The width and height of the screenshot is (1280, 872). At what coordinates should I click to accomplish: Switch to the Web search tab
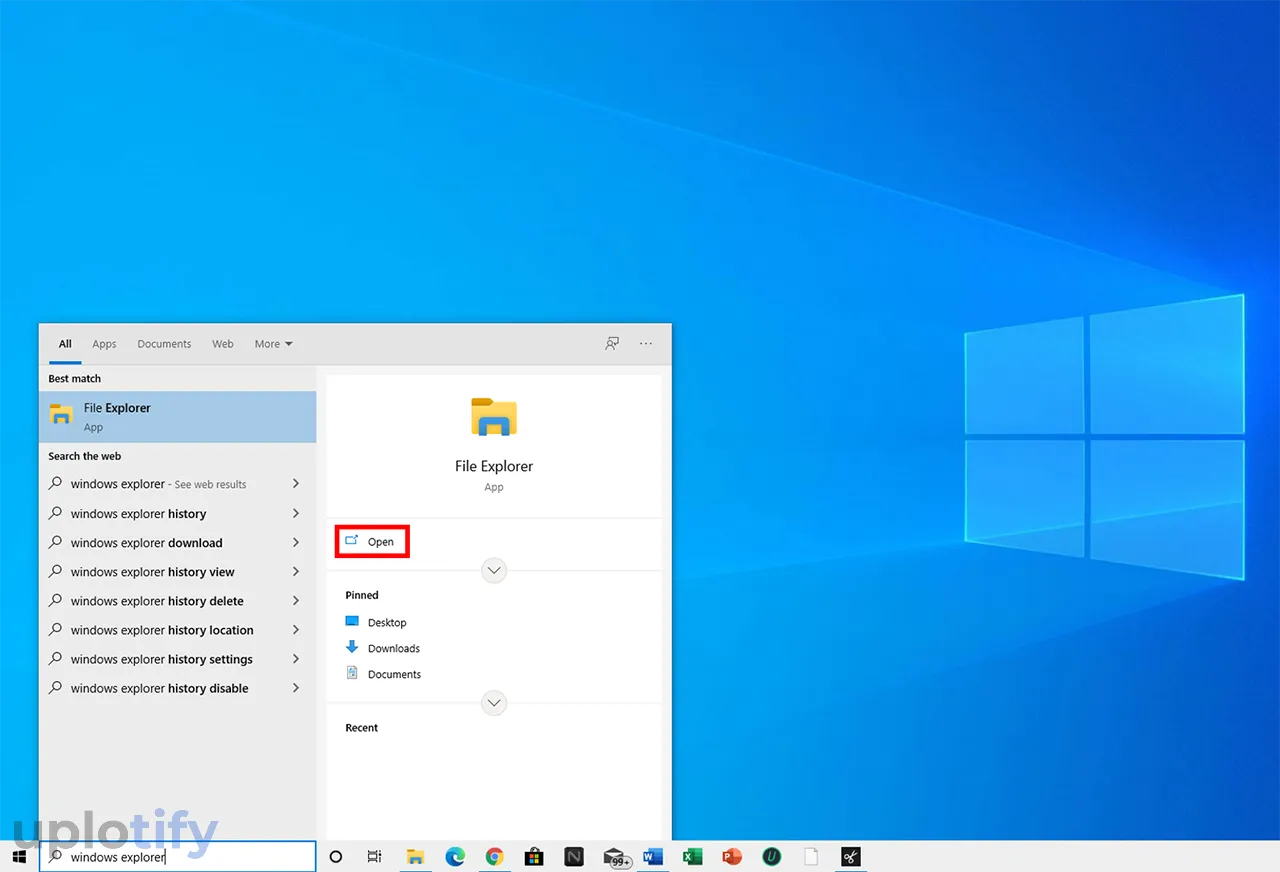tap(223, 344)
